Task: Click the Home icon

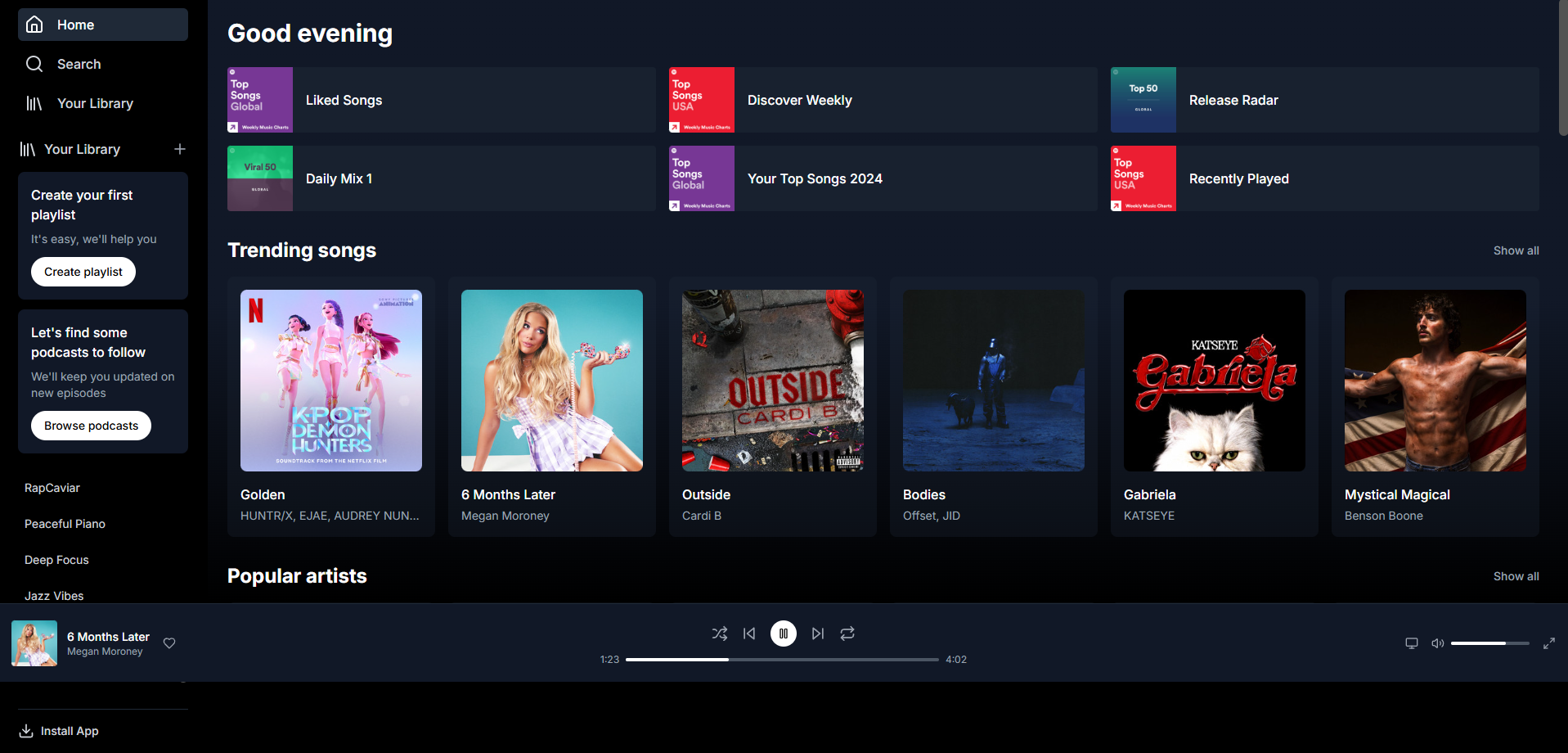Action: pyautogui.click(x=34, y=24)
